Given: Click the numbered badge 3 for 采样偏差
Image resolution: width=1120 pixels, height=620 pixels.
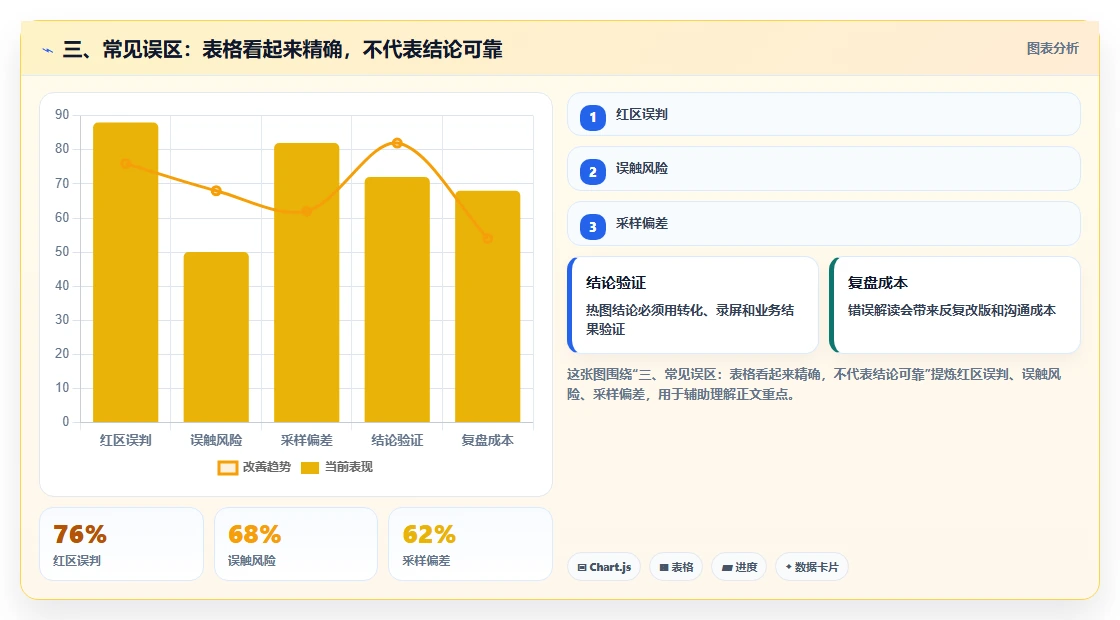Looking at the screenshot, I should coord(592,226).
